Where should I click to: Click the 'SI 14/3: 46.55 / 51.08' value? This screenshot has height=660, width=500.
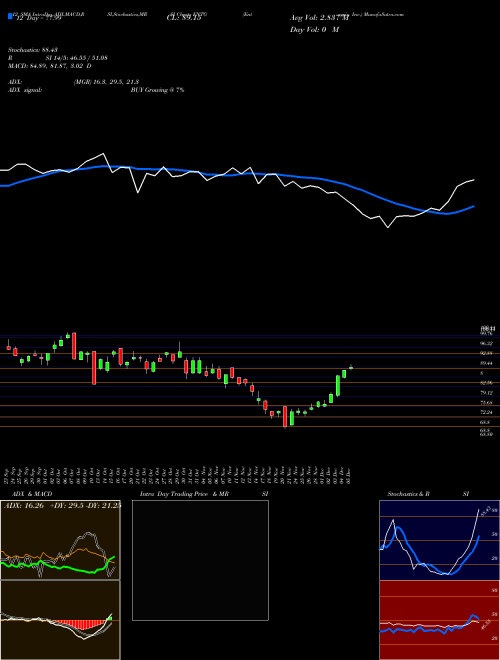pyautogui.click(x=77, y=58)
